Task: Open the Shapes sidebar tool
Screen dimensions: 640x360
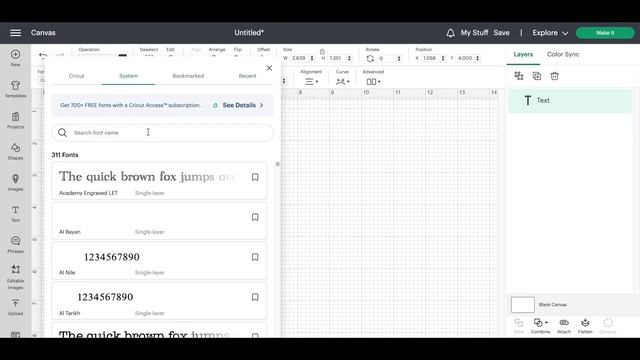Action: pos(16,151)
